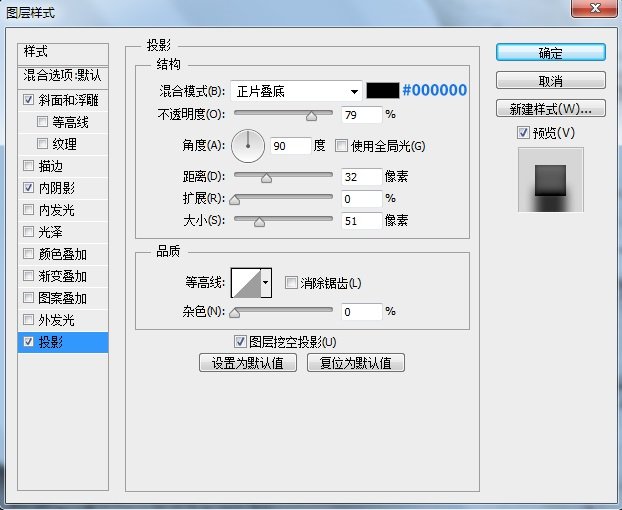Open the 混合模式 dropdown (正片叠底)

coord(296,92)
